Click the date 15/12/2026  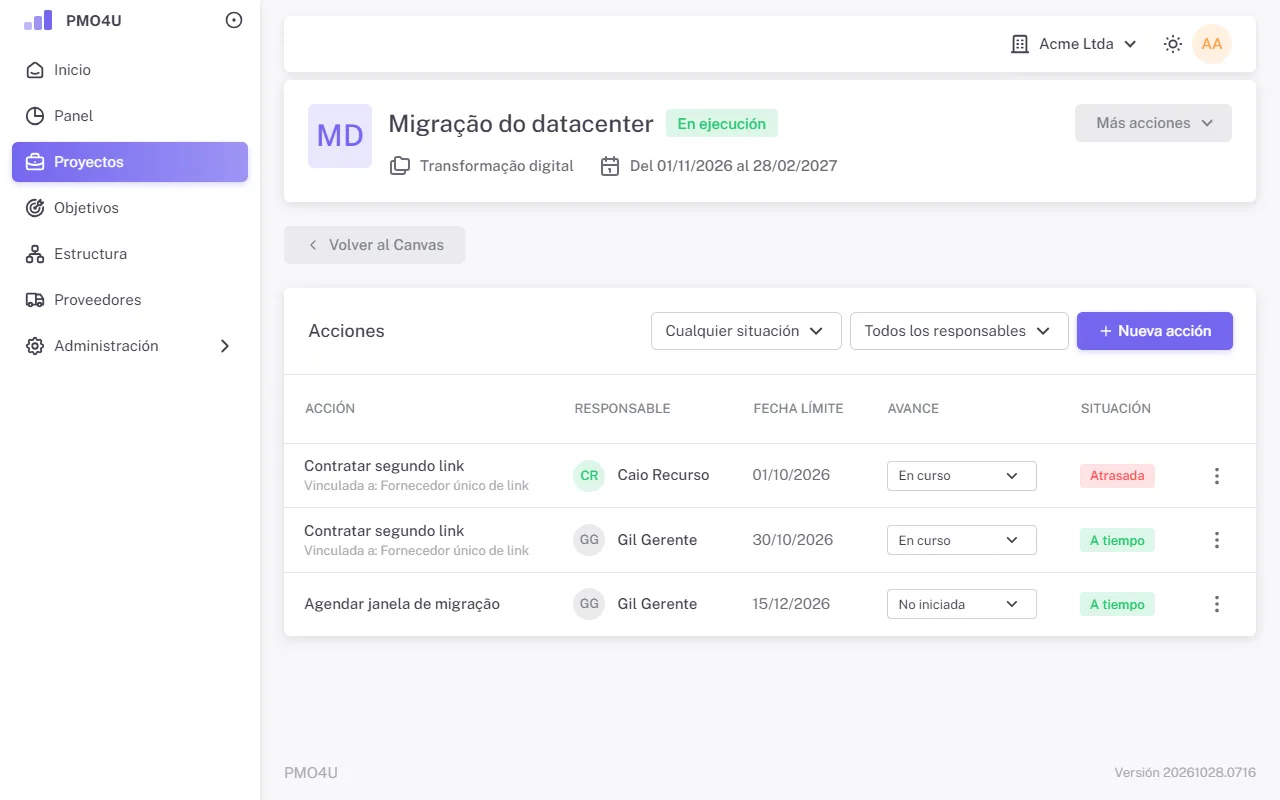click(791, 604)
